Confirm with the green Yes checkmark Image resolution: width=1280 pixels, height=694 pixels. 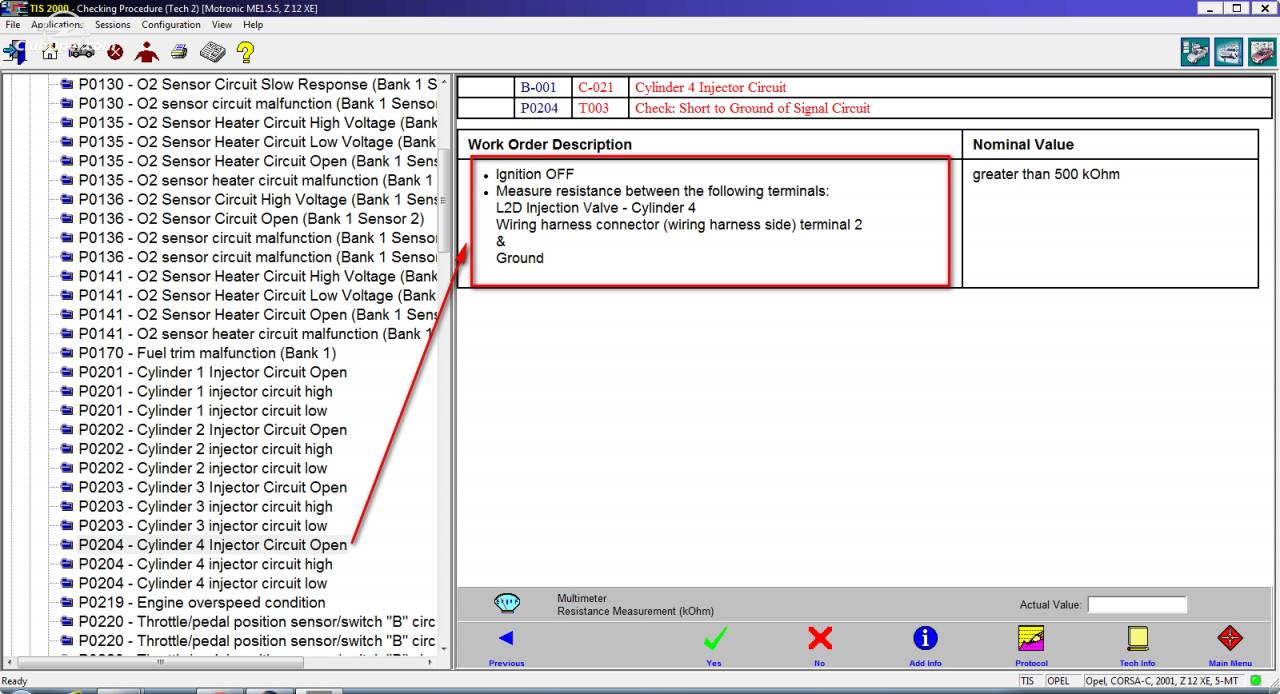714,638
